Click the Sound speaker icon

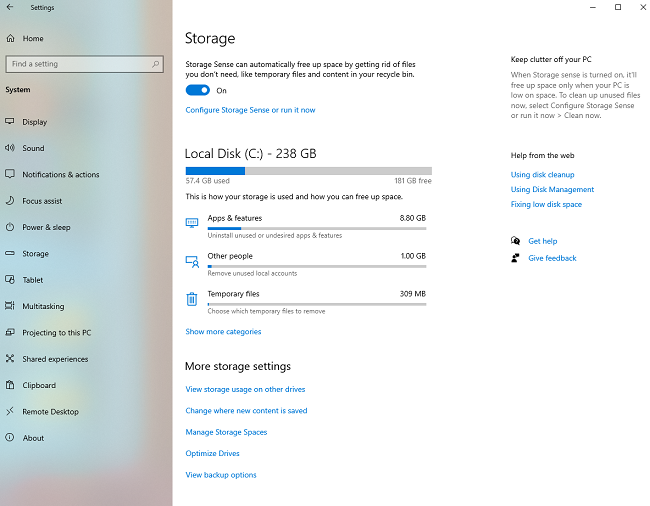[10, 148]
